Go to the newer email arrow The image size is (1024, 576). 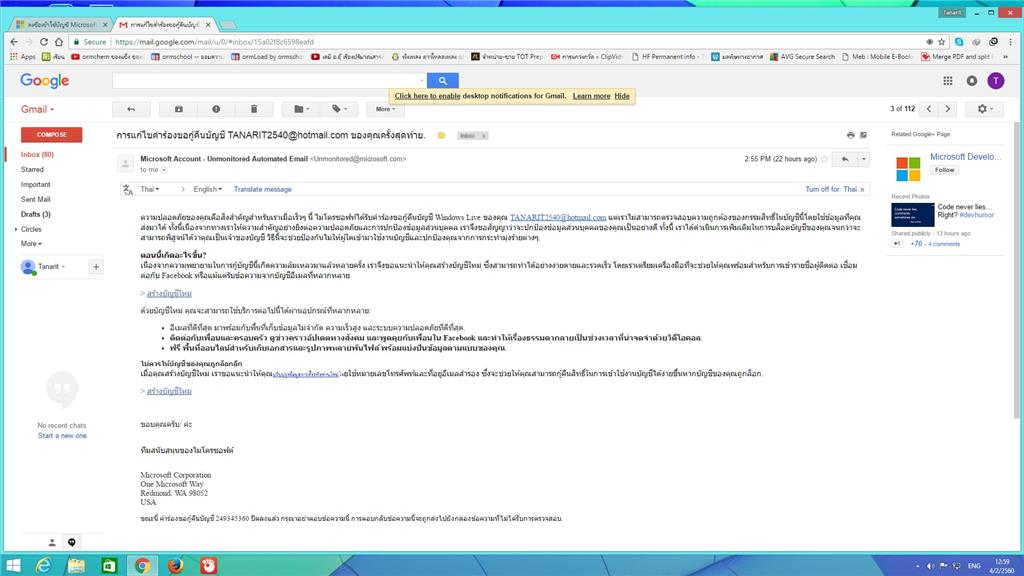click(x=929, y=109)
